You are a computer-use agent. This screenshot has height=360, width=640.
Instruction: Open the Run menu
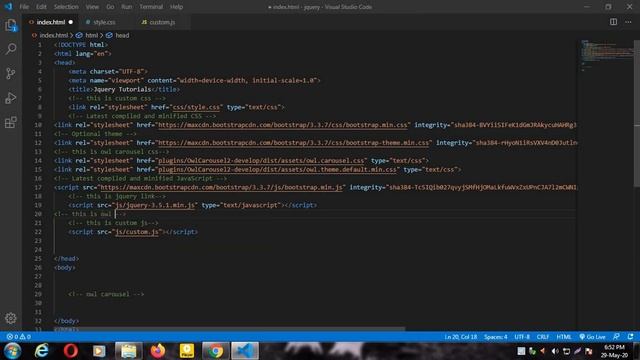(127, 7)
